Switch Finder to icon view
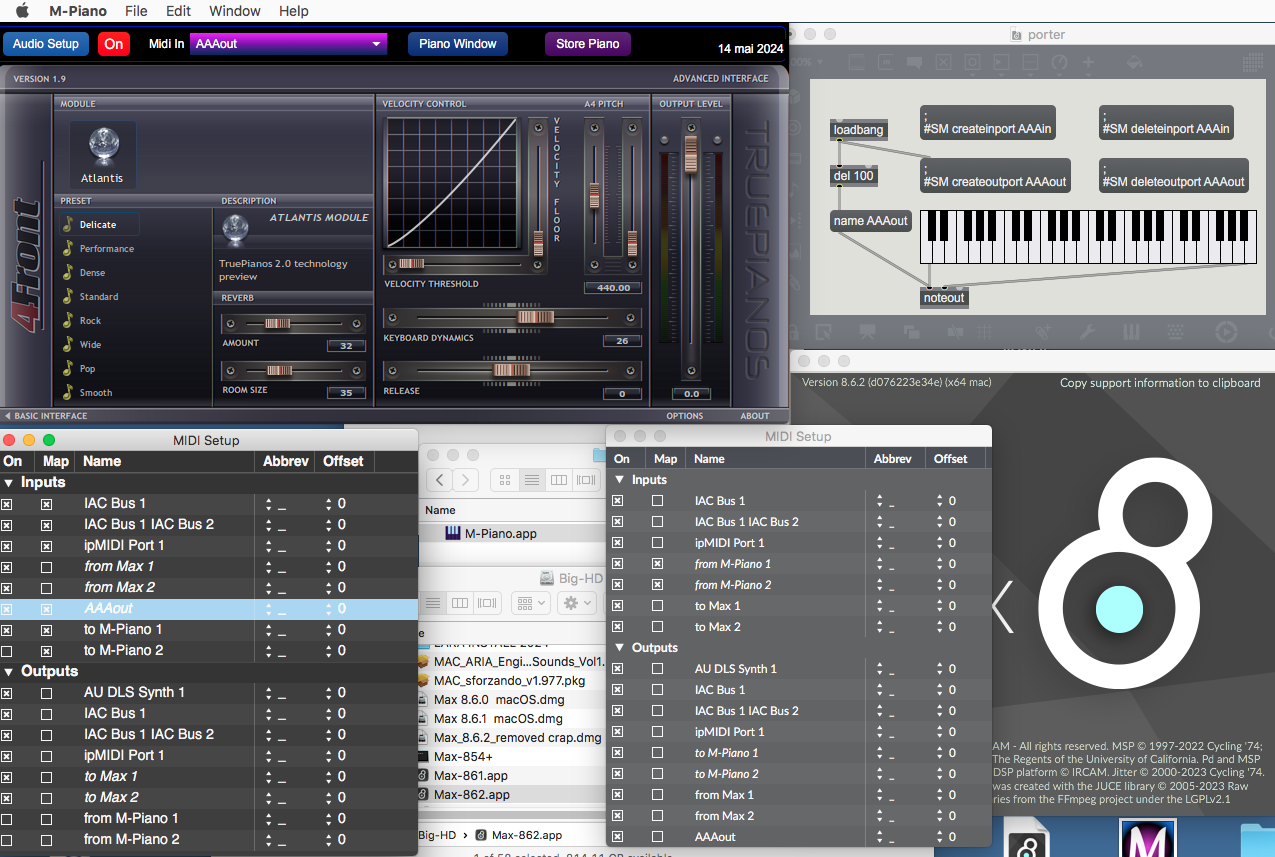This screenshot has width=1275, height=857. point(505,480)
